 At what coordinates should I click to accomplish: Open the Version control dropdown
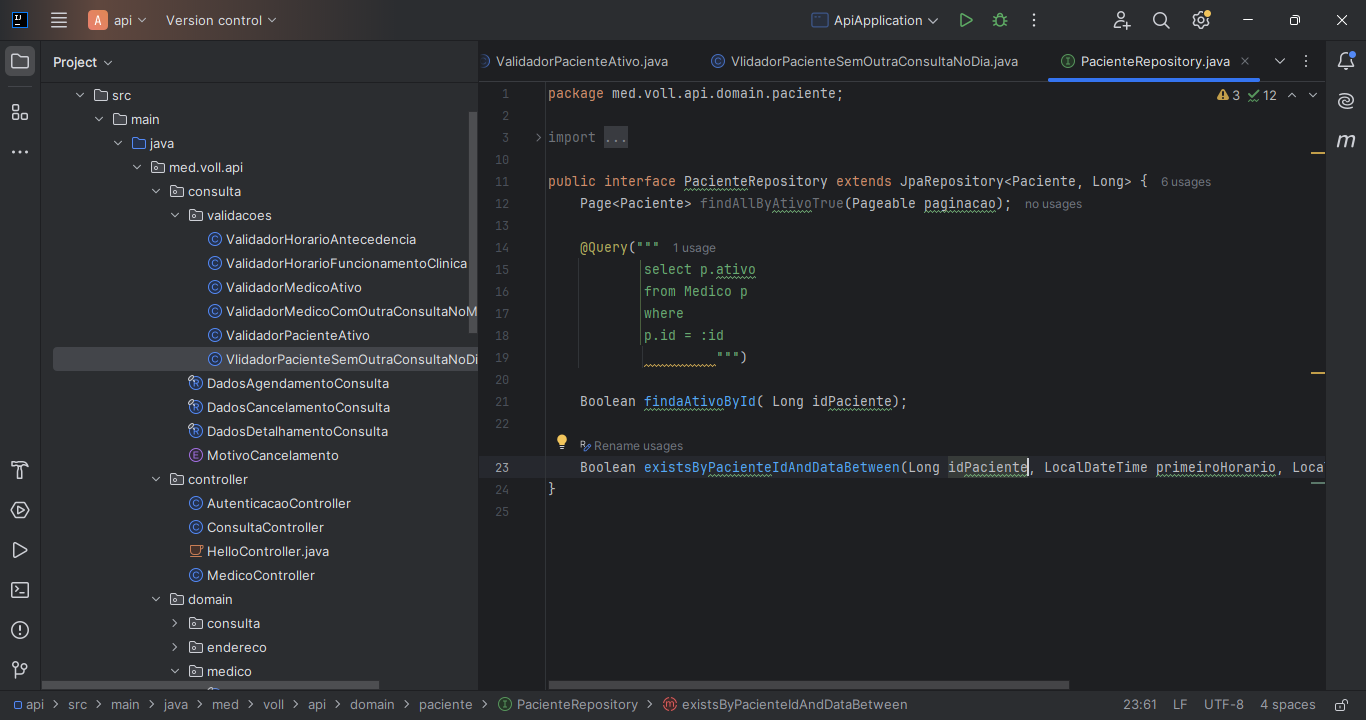(x=221, y=20)
